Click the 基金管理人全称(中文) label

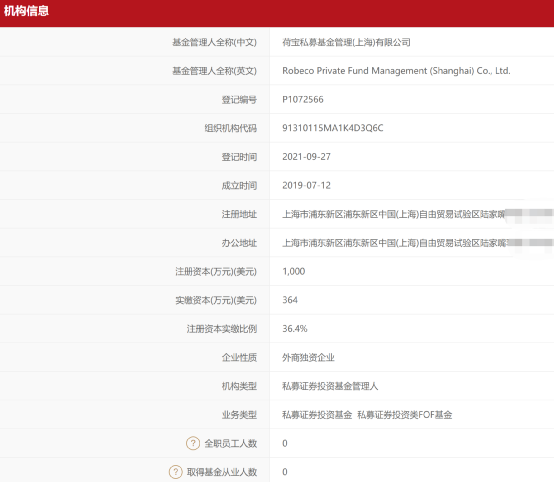(214, 42)
